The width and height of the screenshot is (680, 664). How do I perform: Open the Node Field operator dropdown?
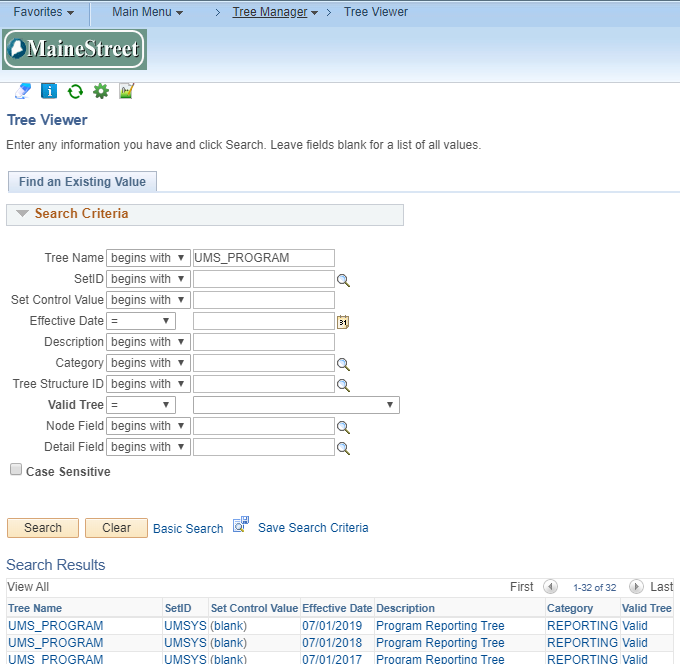[148, 426]
